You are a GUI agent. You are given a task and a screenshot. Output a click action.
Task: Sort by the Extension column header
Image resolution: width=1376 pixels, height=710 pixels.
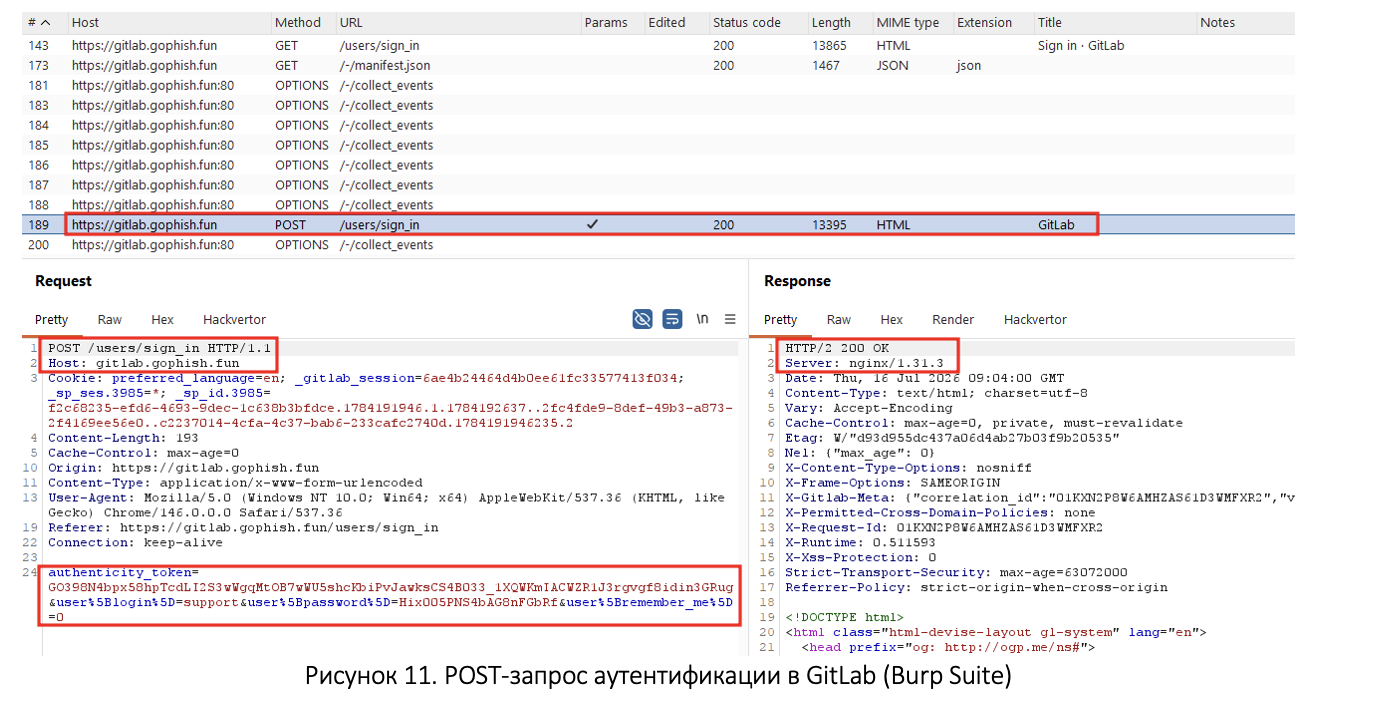(993, 22)
